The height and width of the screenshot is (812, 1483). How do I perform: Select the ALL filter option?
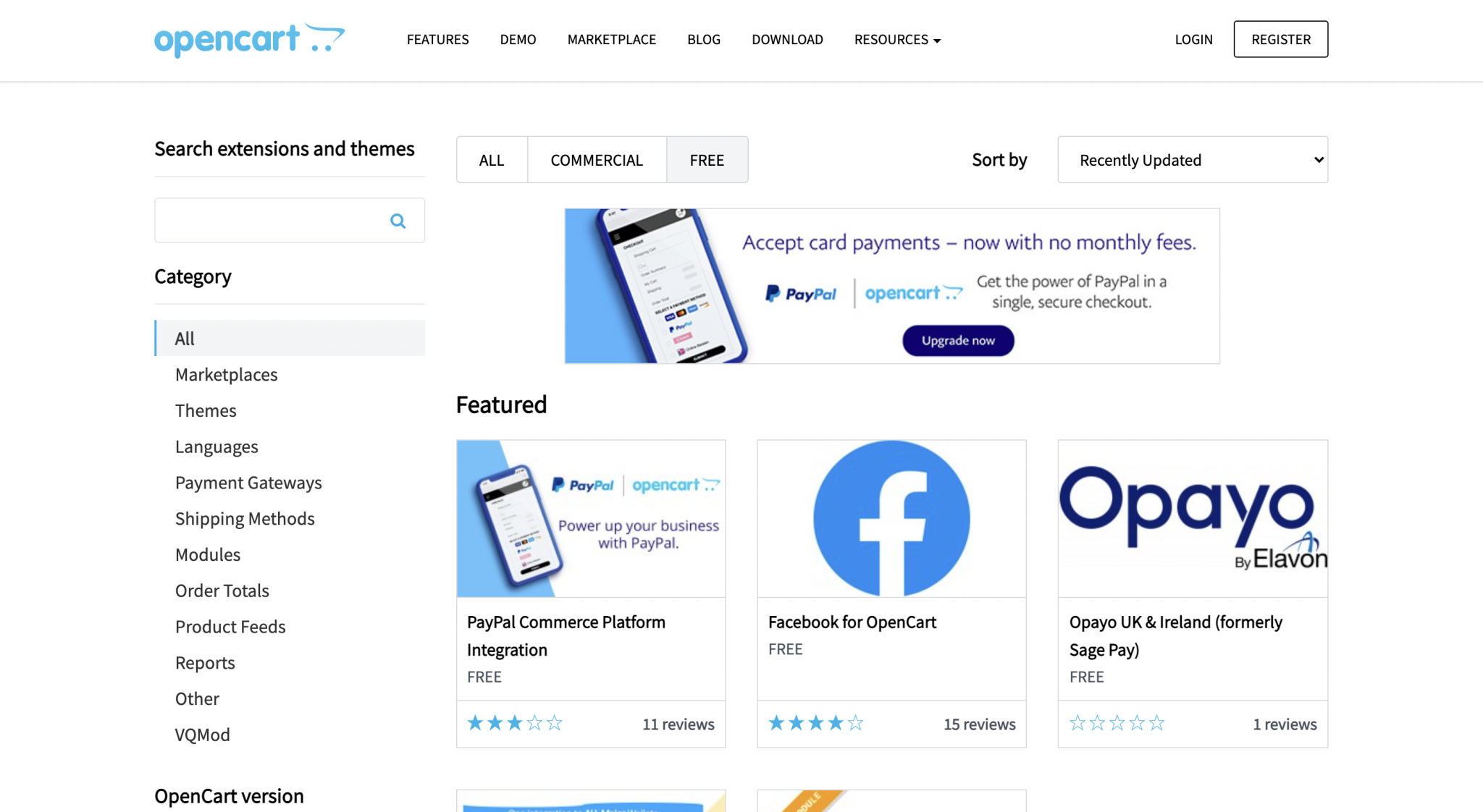coord(492,159)
